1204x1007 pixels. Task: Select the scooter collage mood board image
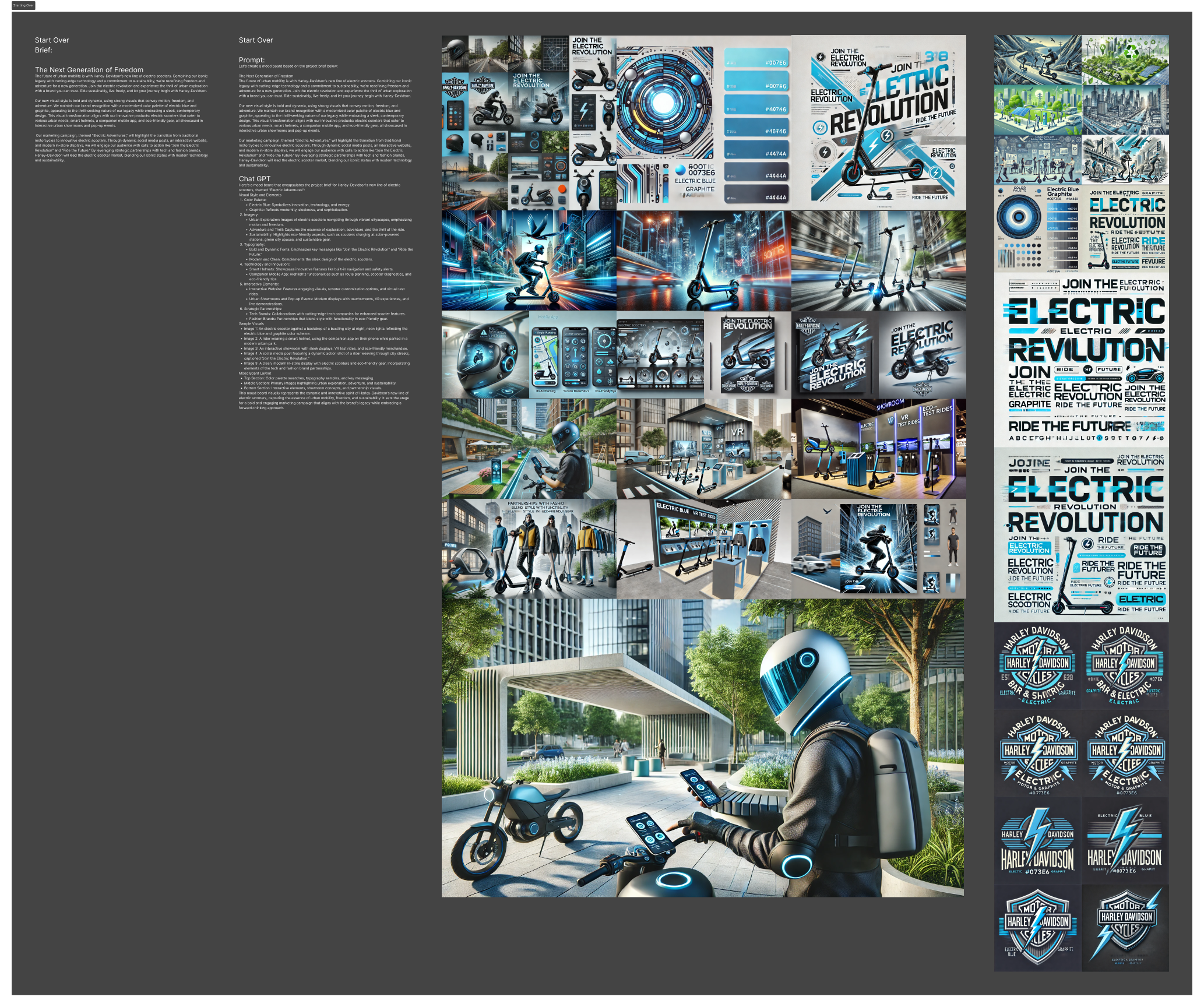(x=529, y=122)
